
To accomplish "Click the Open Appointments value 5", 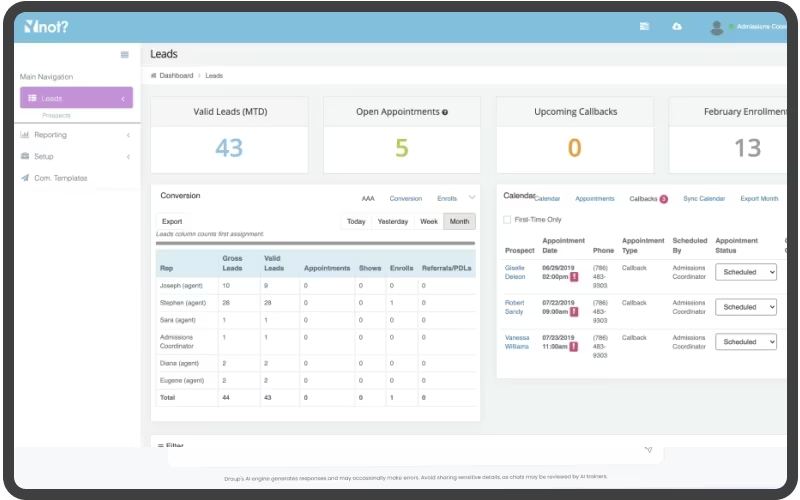I will click(402, 148).
